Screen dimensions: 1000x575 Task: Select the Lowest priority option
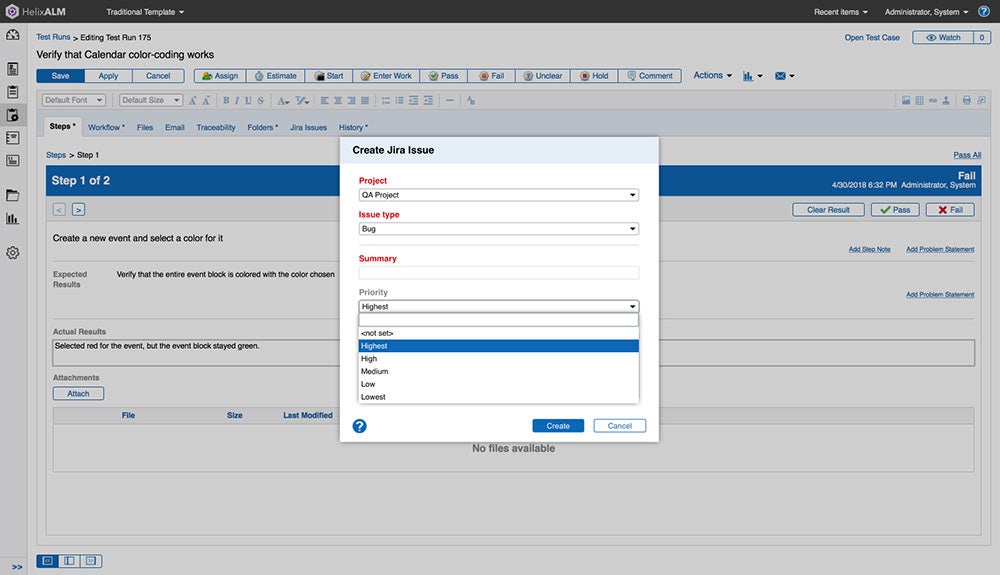499,397
